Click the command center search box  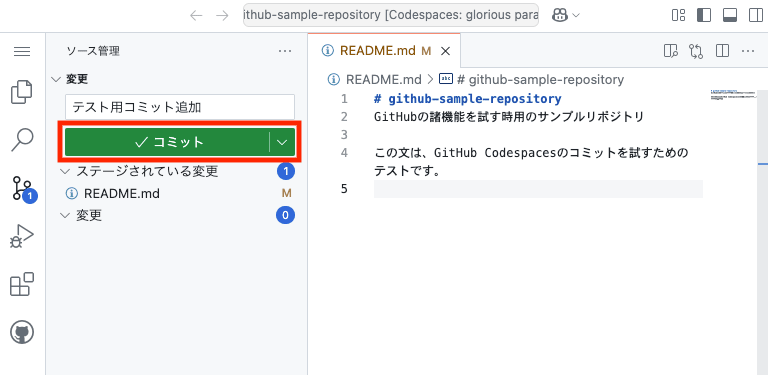point(391,15)
